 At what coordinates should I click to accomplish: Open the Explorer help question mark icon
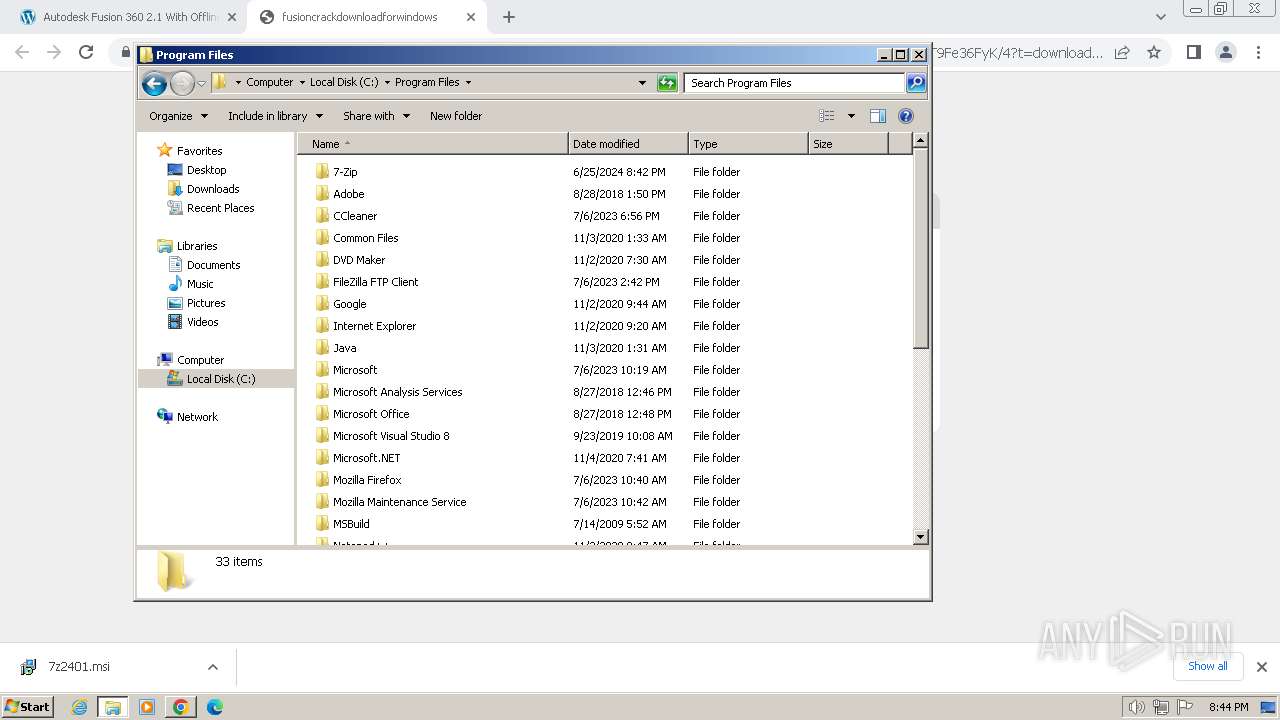click(906, 116)
